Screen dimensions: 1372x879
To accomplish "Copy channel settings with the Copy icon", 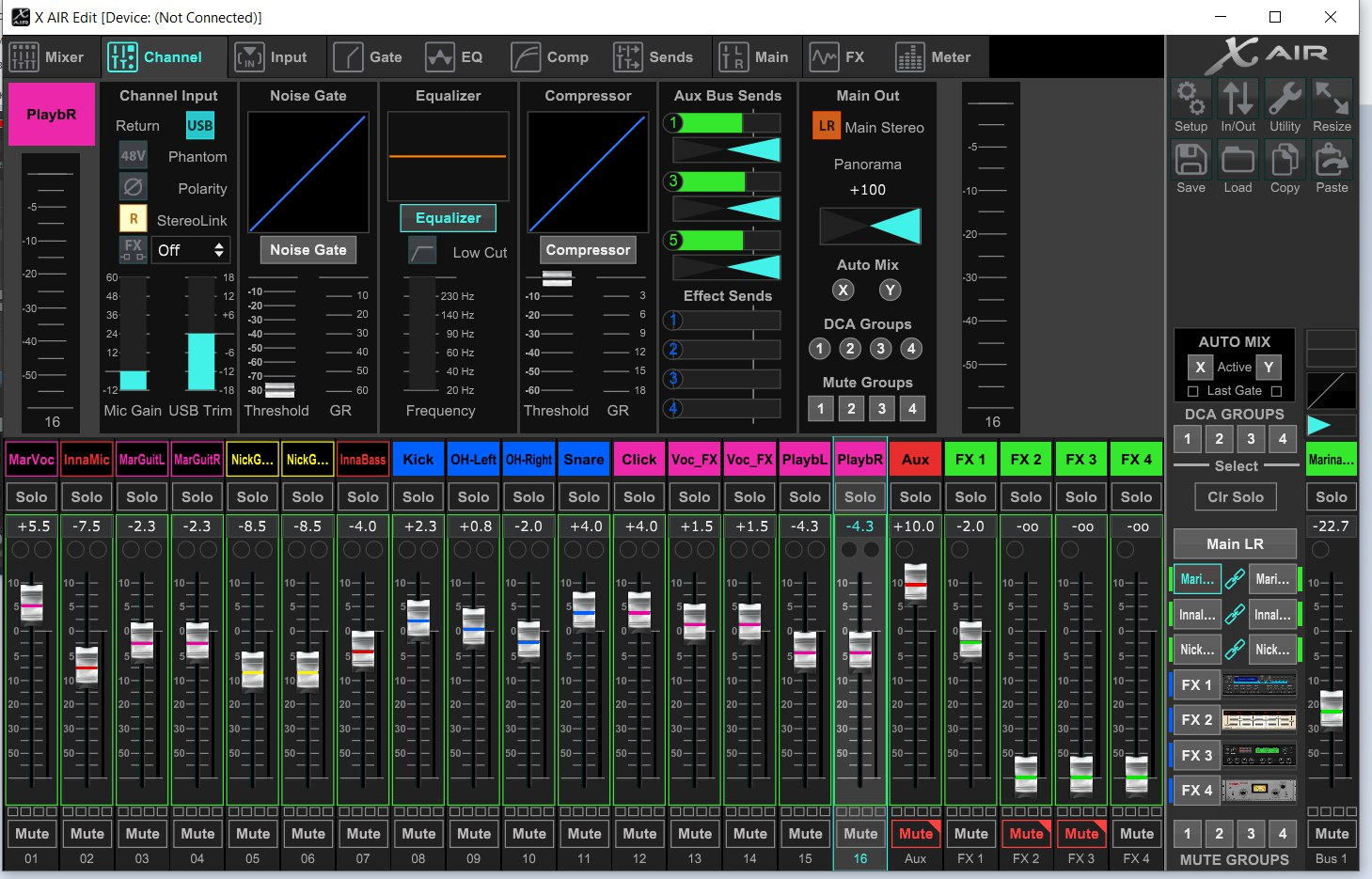I will click(x=1285, y=161).
